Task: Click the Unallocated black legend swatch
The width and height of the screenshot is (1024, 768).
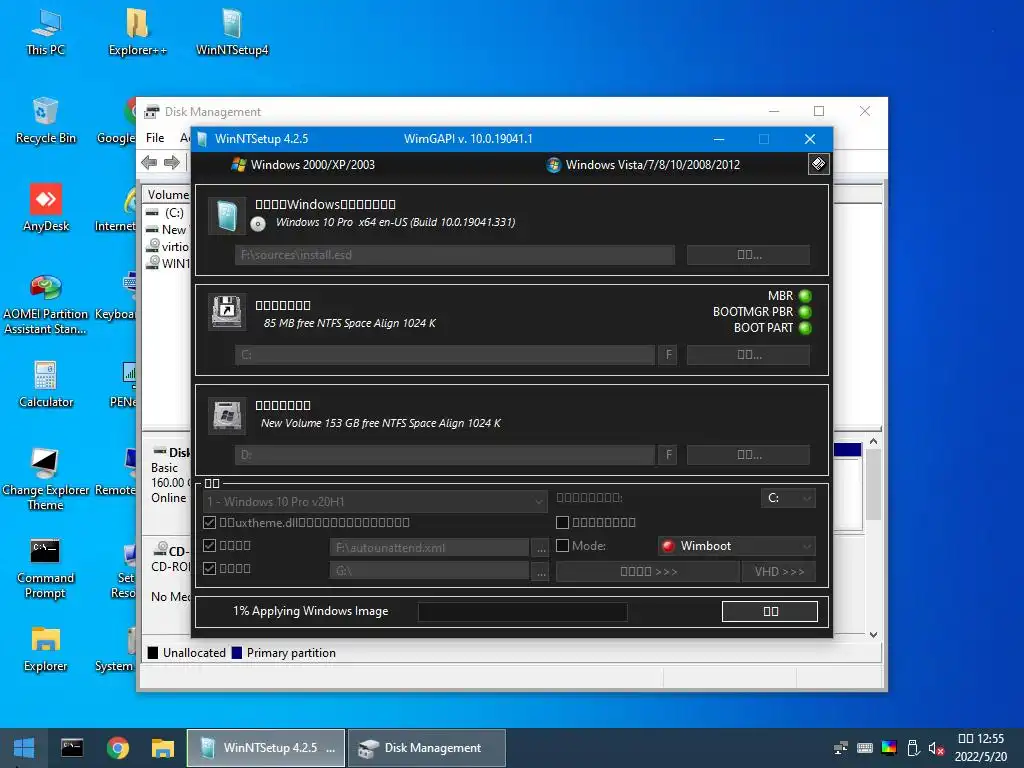Action: click(x=153, y=652)
